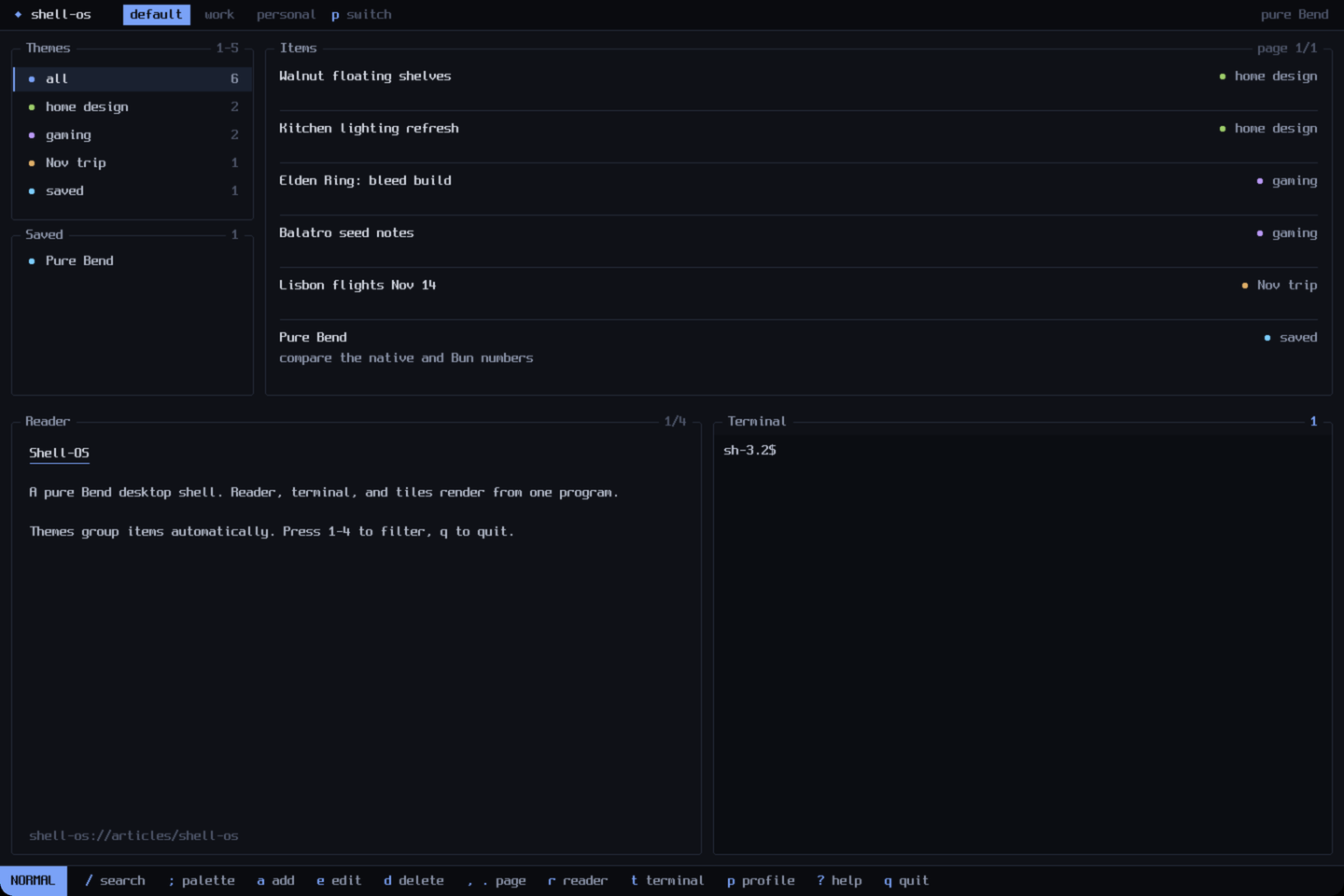The height and width of the screenshot is (896, 1344).
Task: Click the 'saved' tag on Pure Bend row
Action: tap(1291, 338)
